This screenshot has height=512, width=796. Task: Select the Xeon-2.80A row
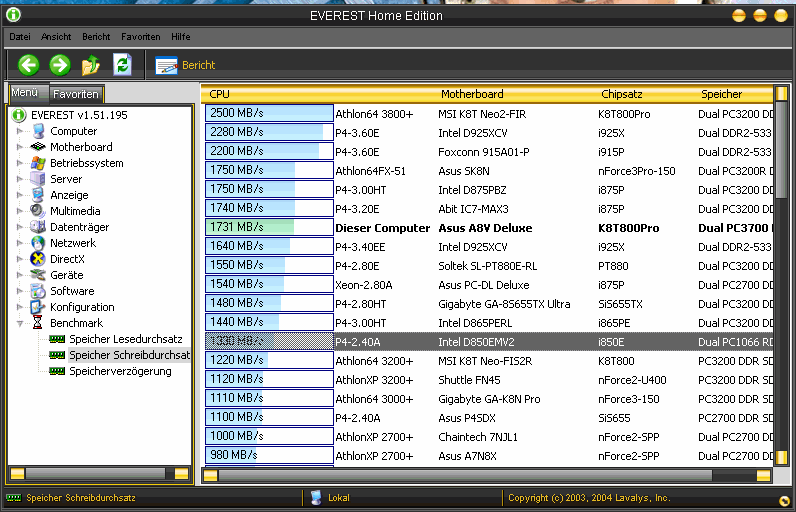click(488, 285)
